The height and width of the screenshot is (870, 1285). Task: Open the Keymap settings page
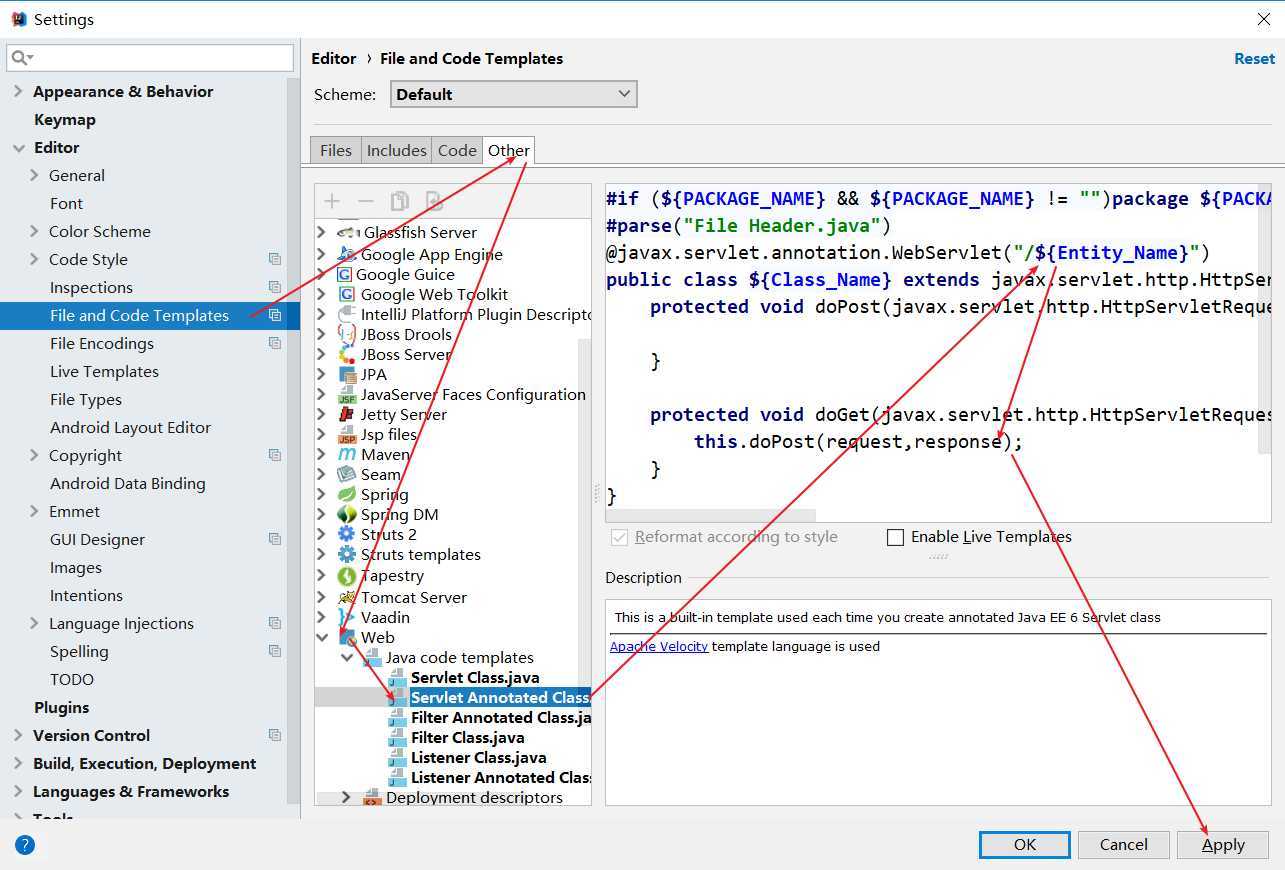65,119
